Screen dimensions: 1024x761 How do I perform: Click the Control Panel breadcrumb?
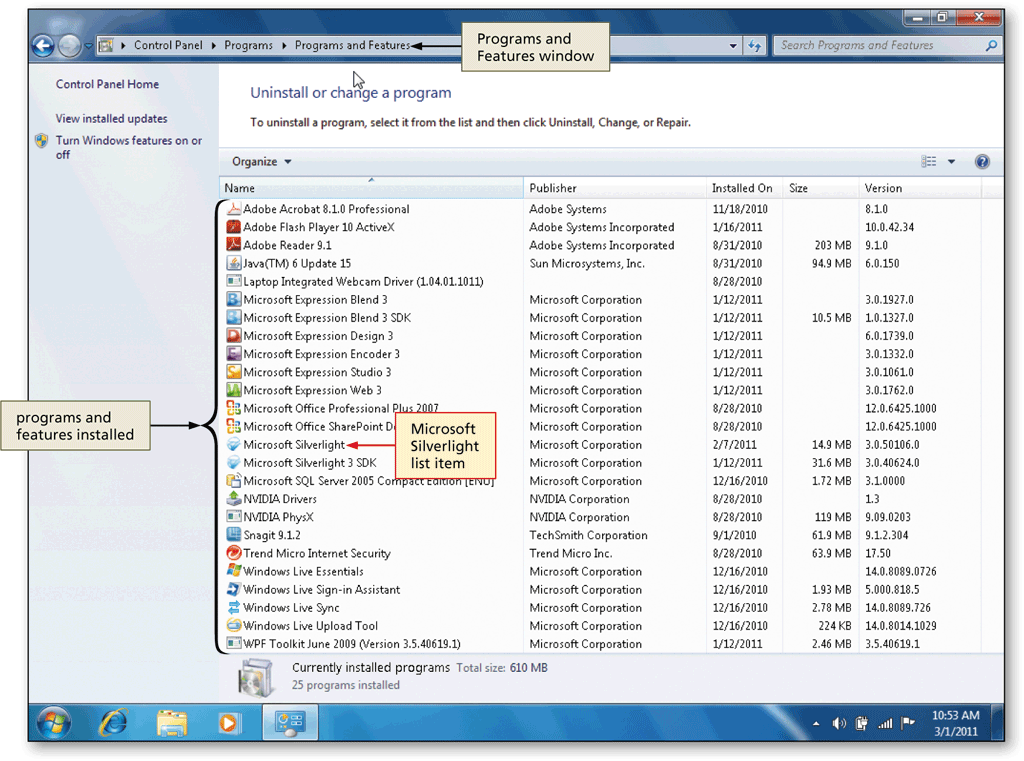coord(168,45)
